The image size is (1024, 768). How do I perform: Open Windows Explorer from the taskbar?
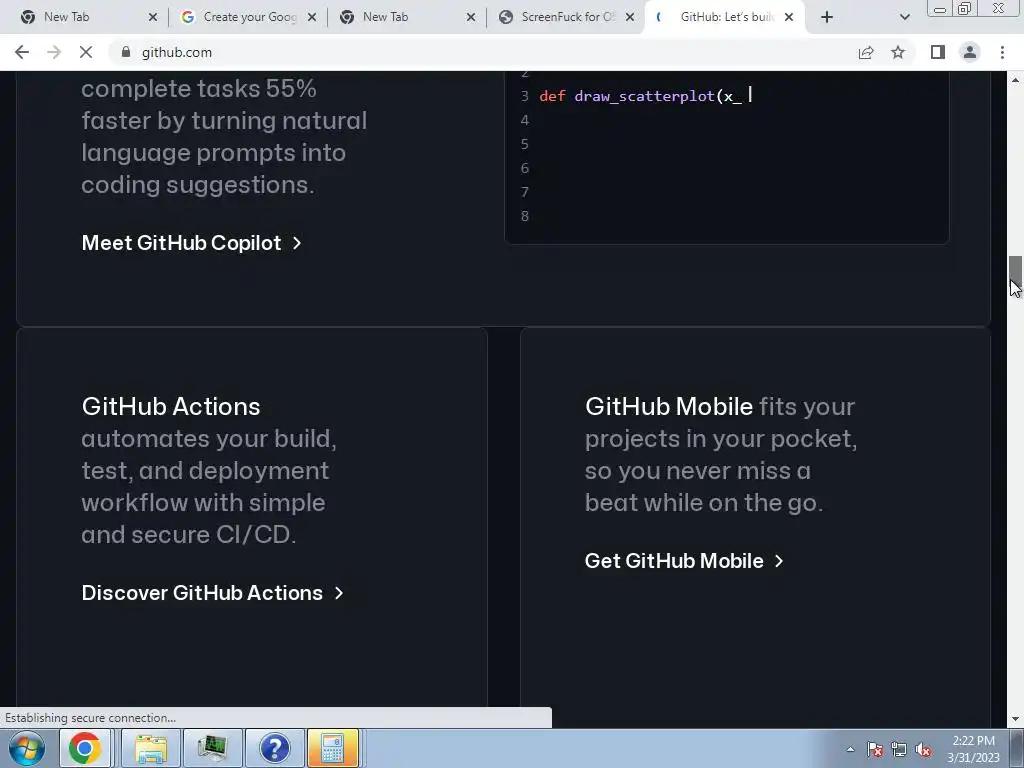click(150, 748)
